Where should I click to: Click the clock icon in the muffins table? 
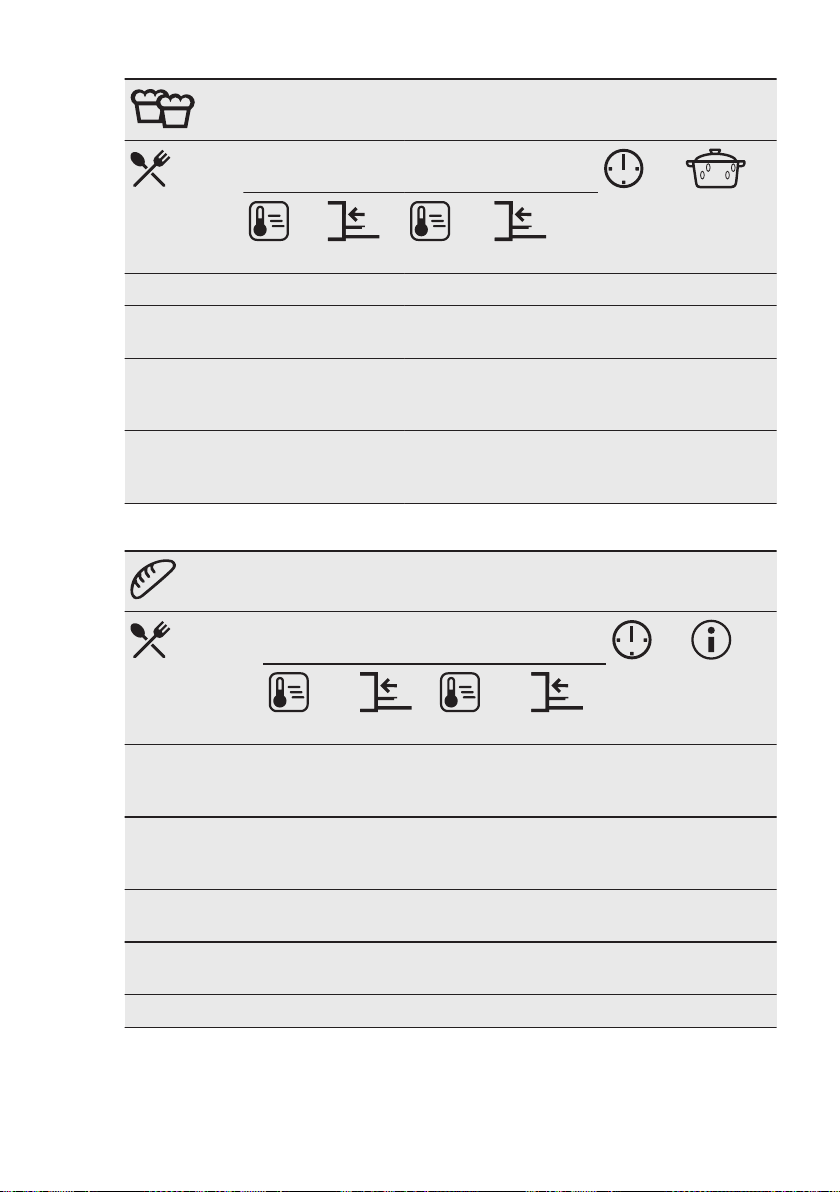[x=623, y=169]
